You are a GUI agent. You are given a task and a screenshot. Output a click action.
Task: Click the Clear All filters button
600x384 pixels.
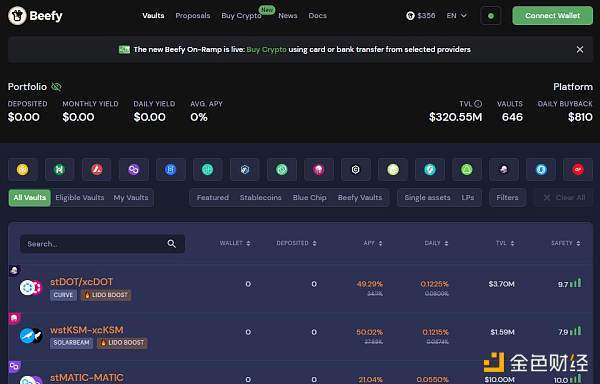coord(564,198)
